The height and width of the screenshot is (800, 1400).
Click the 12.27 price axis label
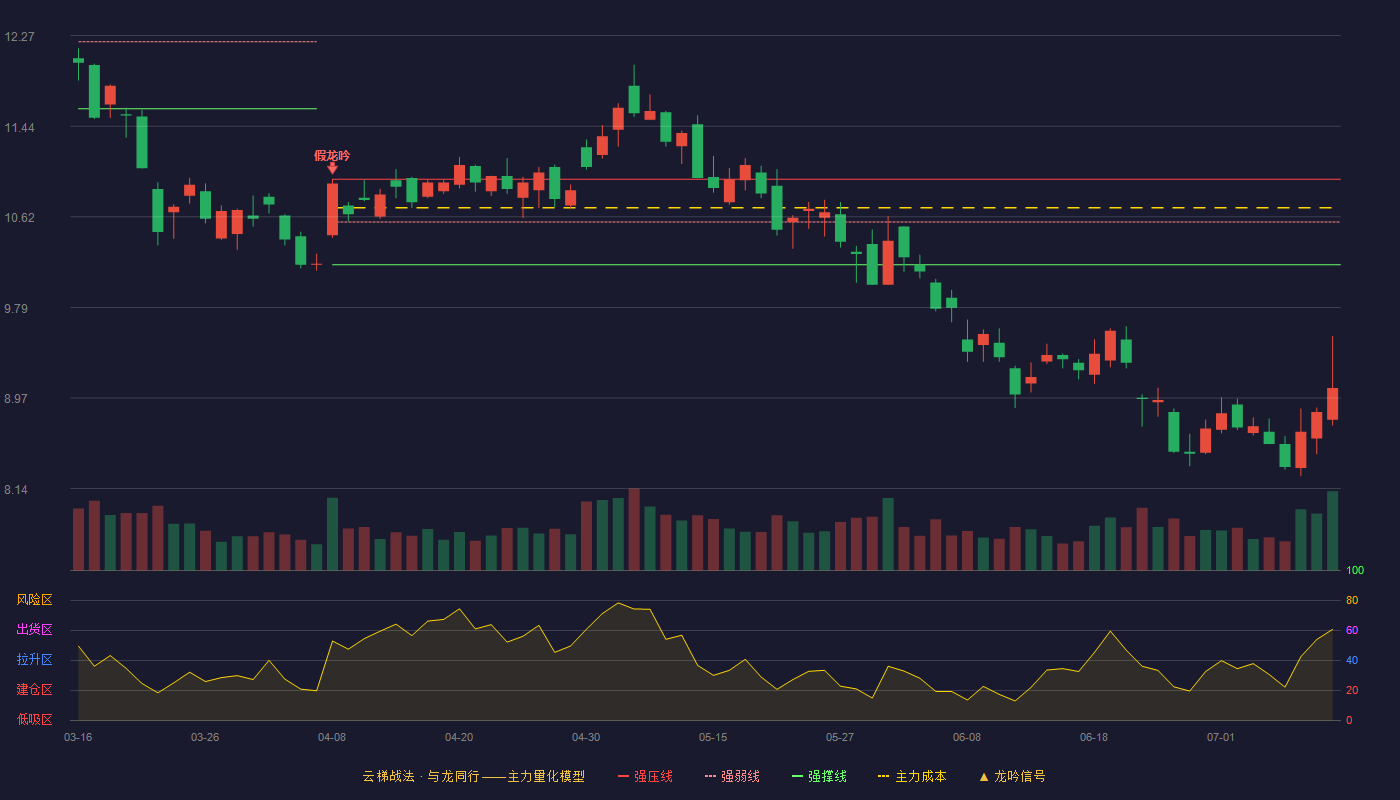19,37
